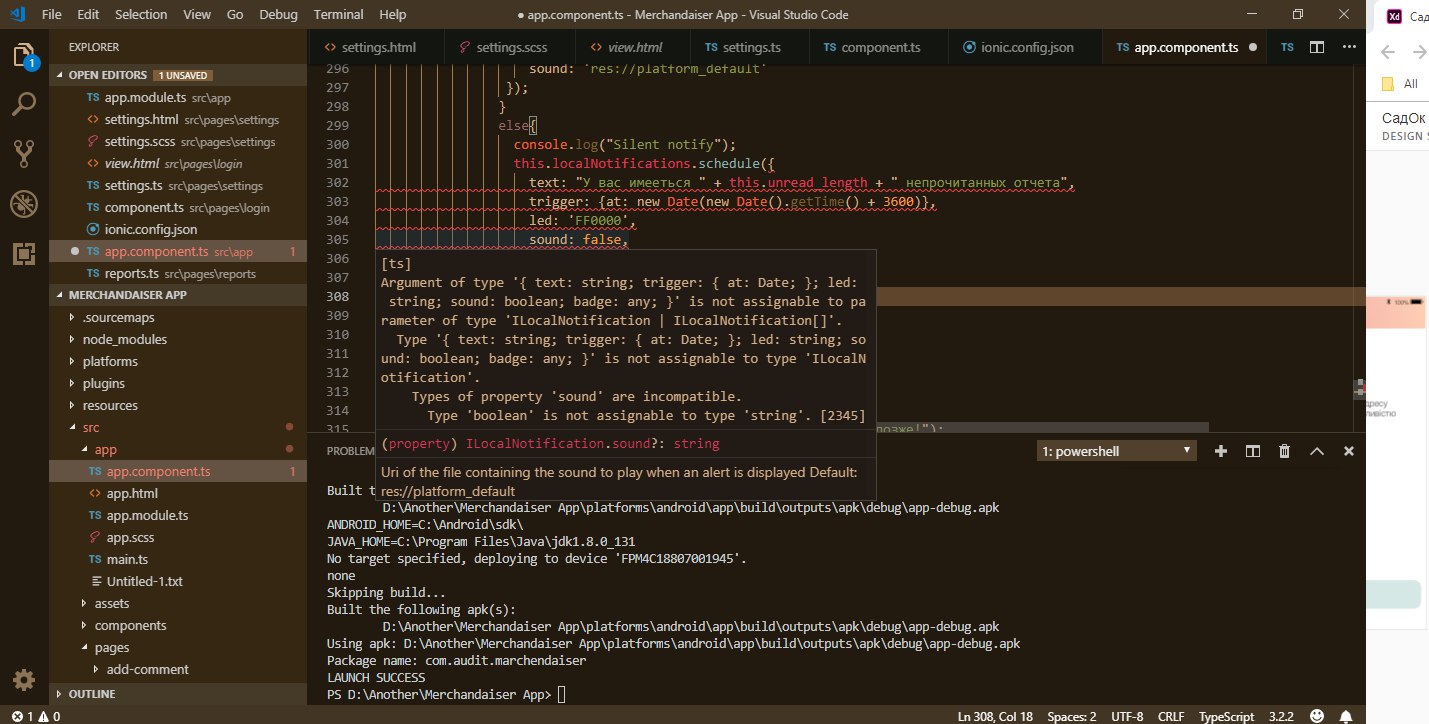Click the split editor icon
Image resolution: width=1429 pixels, height=724 pixels.
coord(1317,47)
